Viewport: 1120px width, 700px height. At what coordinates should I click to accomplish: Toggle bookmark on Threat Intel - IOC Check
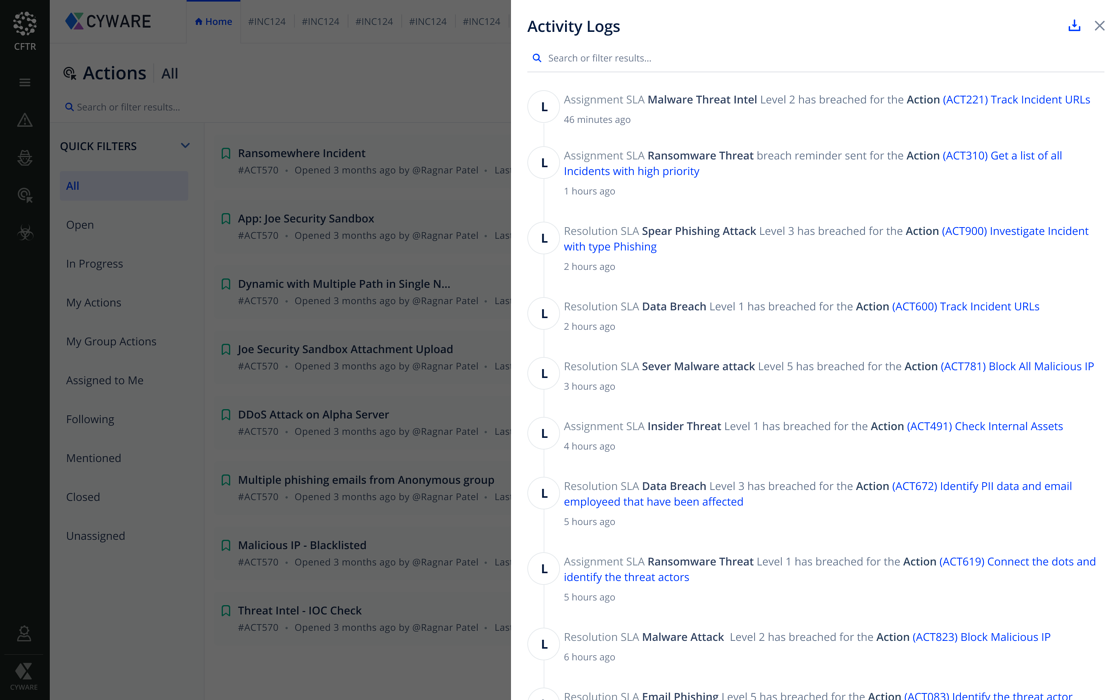click(226, 611)
